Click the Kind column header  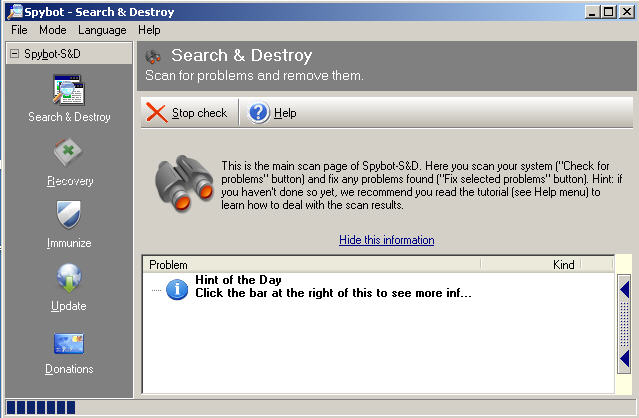pyautogui.click(x=530, y=265)
